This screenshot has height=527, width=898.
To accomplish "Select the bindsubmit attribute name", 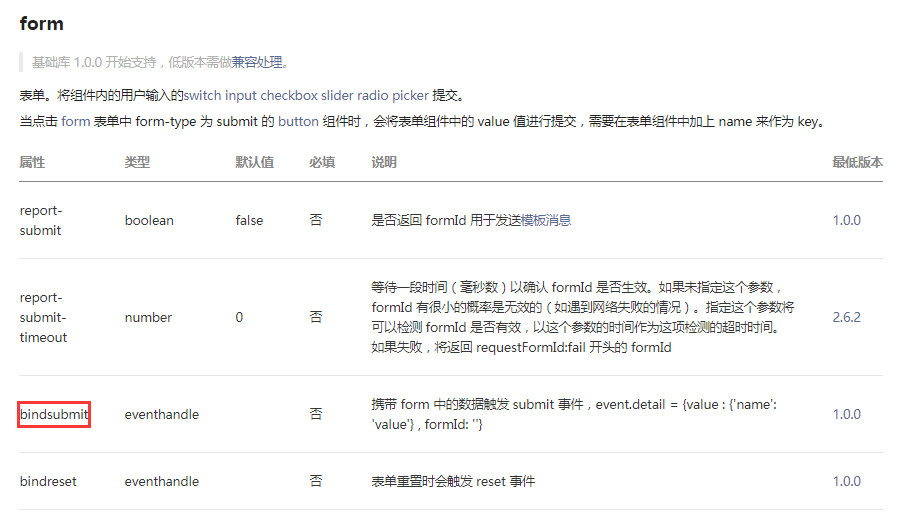I will (54, 414).
